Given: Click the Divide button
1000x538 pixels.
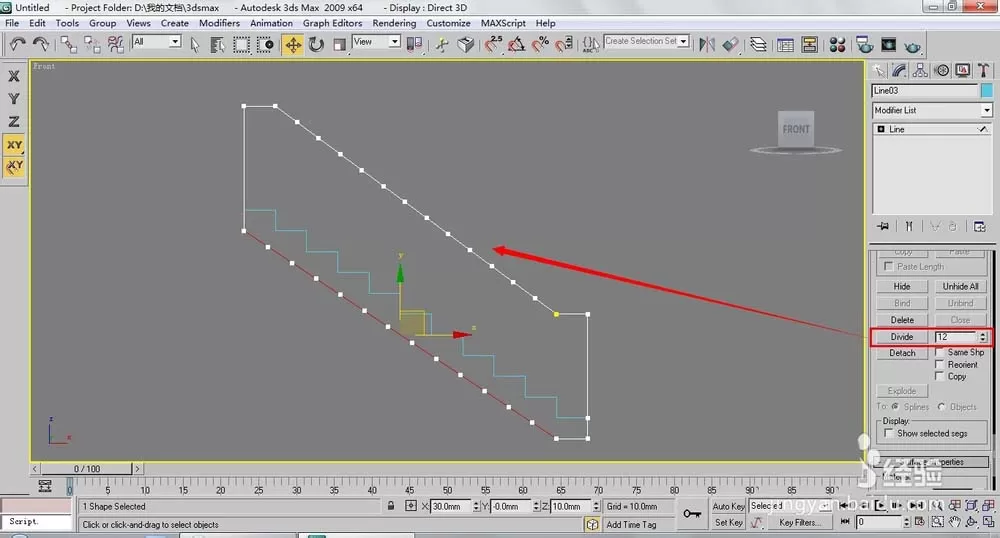Looking at the screenshot, I should pyautogui.click(x=902, y=337).
